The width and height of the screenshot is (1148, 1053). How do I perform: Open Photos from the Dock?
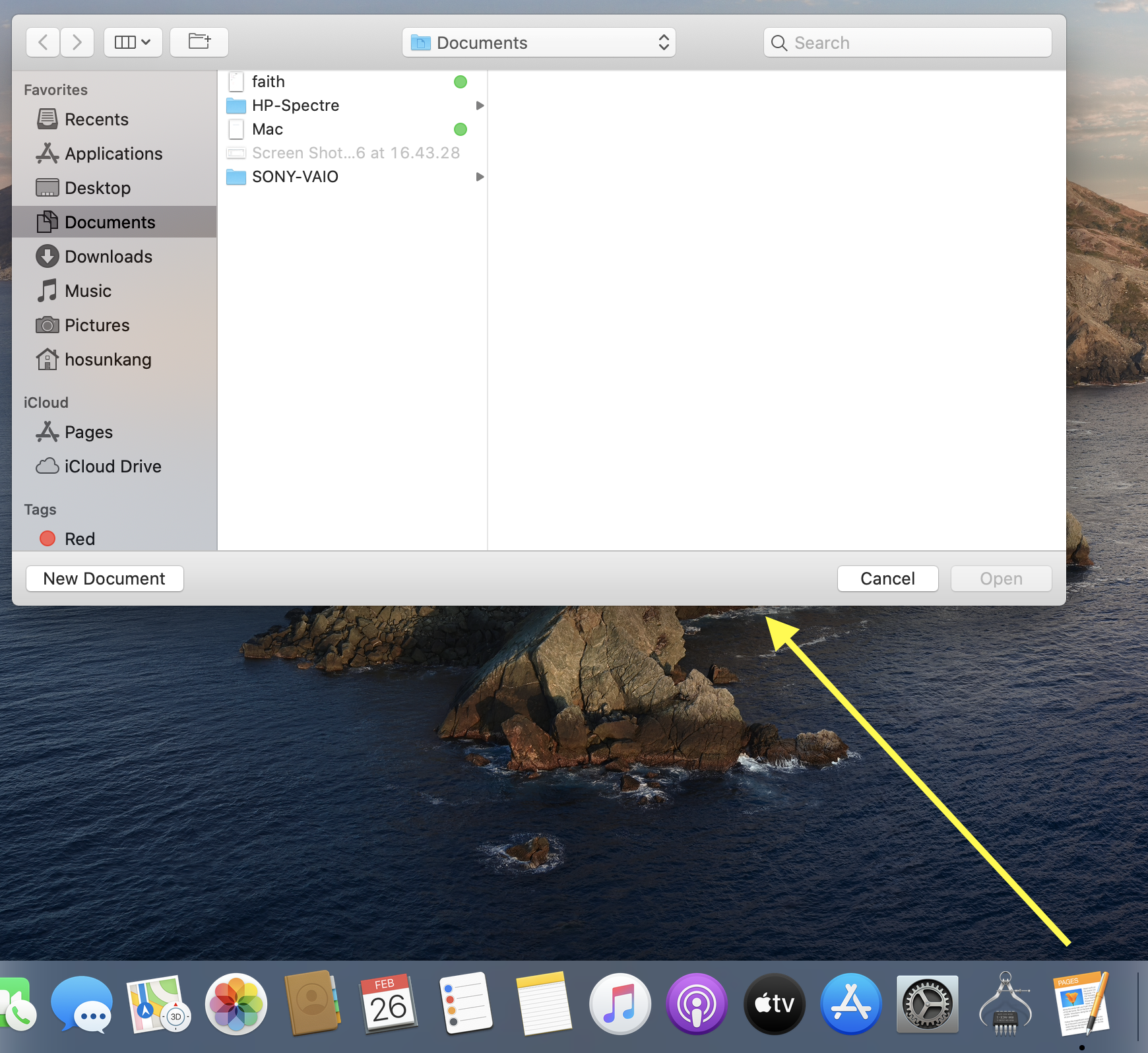point(236,1004)
